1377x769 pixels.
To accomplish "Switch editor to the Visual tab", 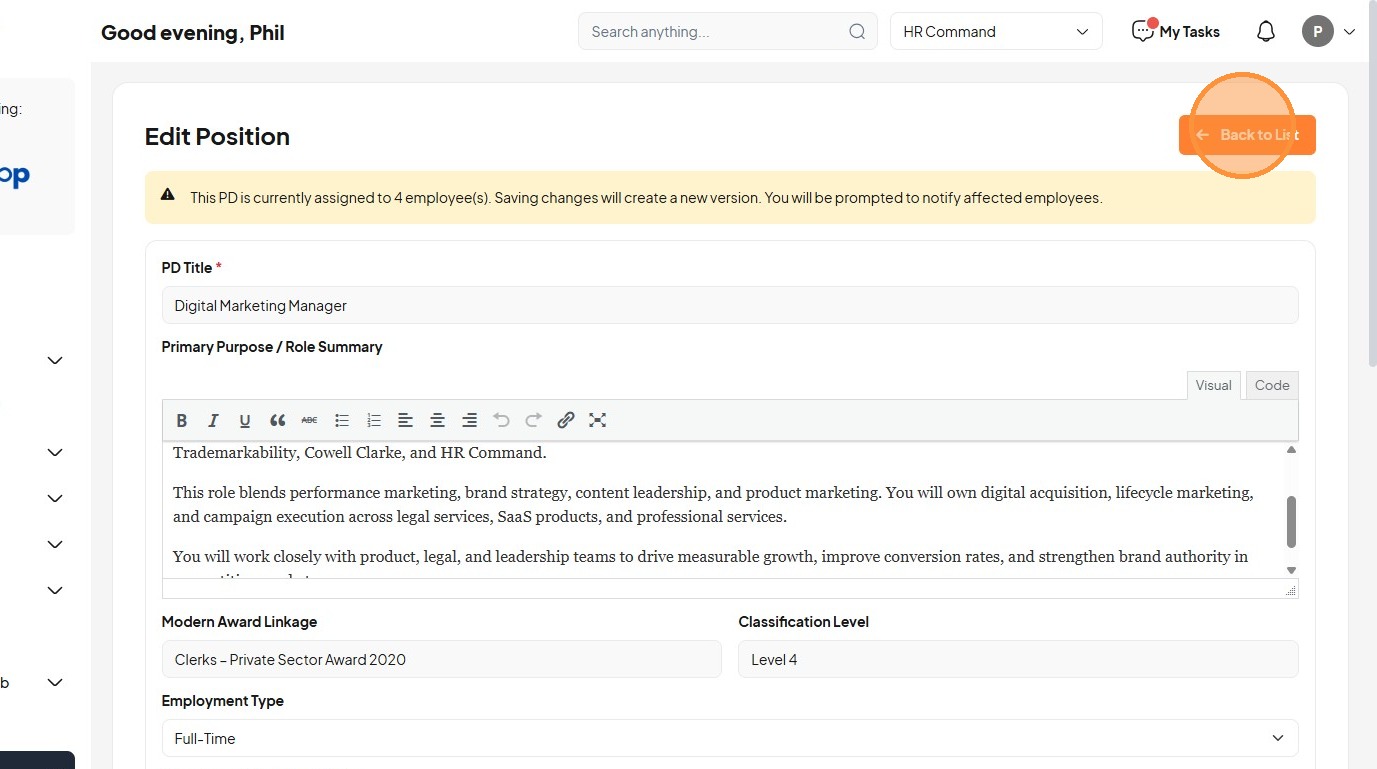I will coord(1213,385).
